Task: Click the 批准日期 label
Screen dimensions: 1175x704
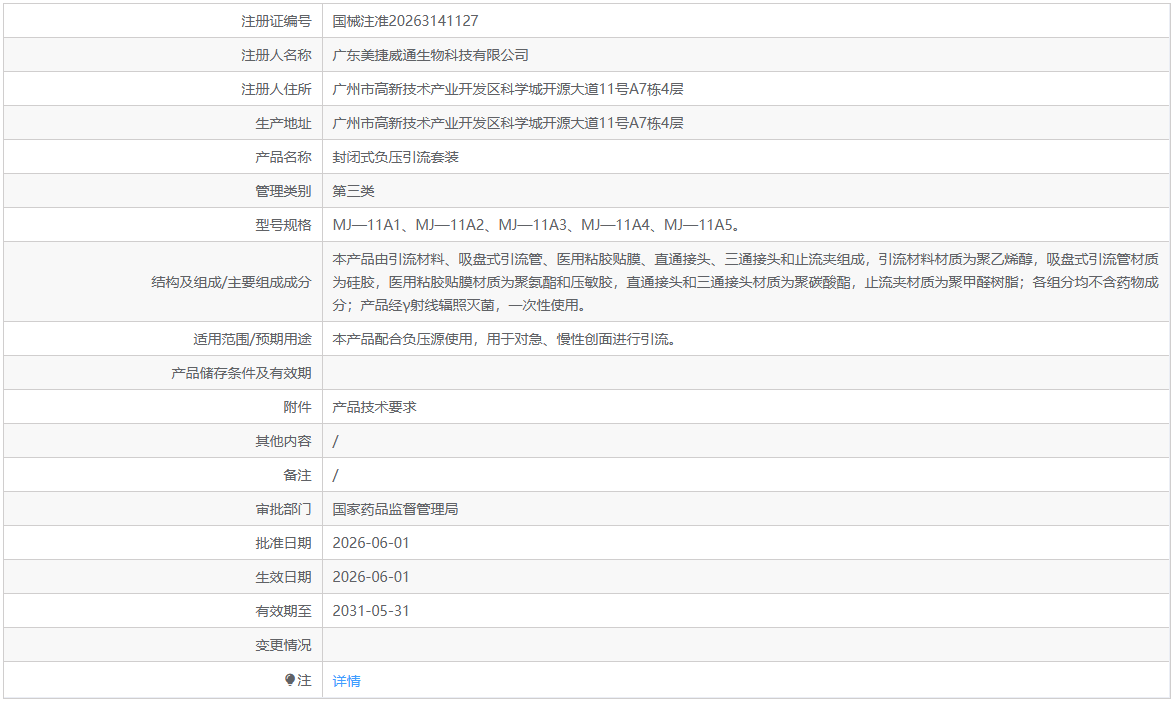Action: click(283, 543)
